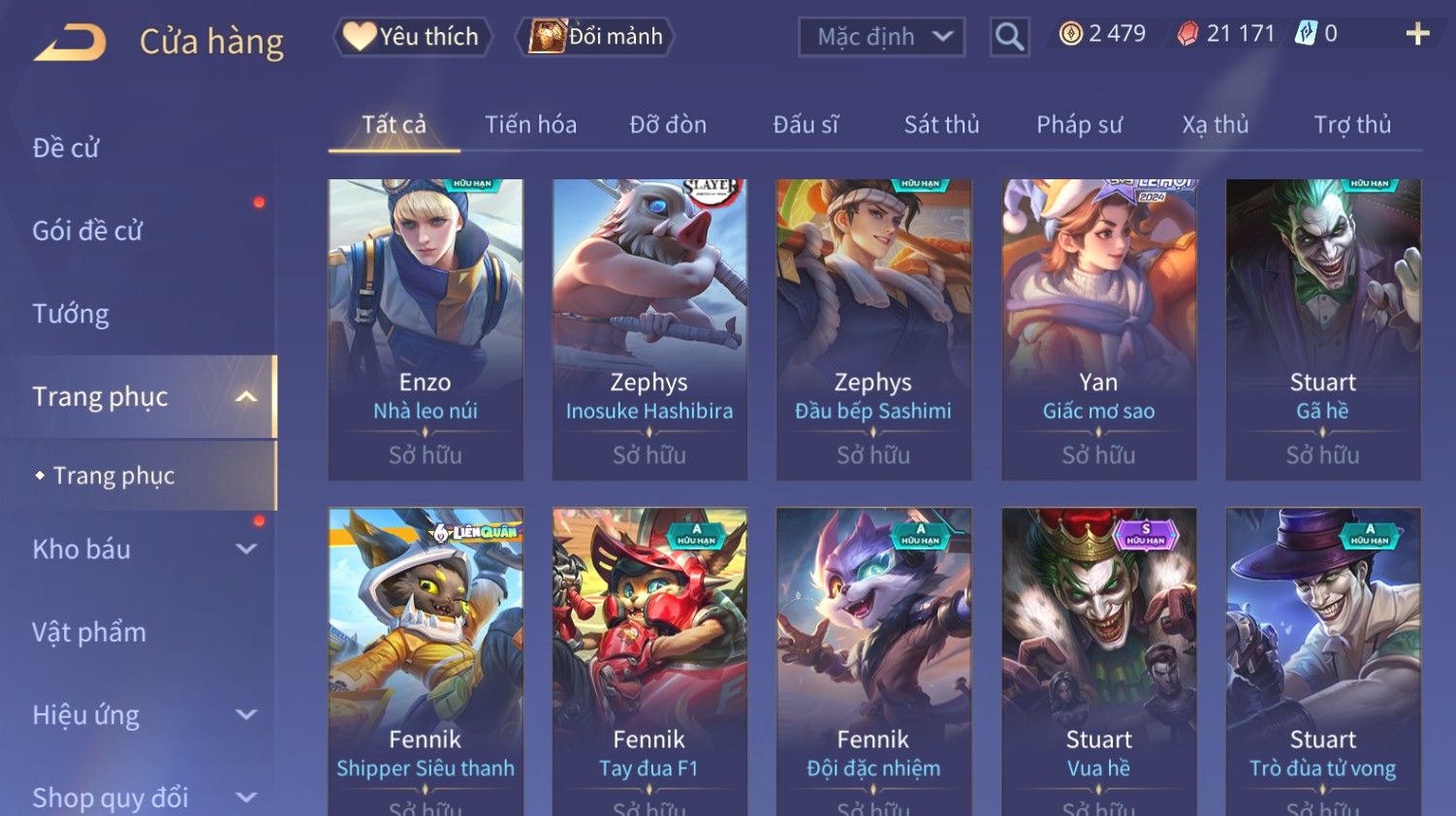Open the Gói đề cử menu item
This screenshot has height=816, width=1456.
pos(87,231)
